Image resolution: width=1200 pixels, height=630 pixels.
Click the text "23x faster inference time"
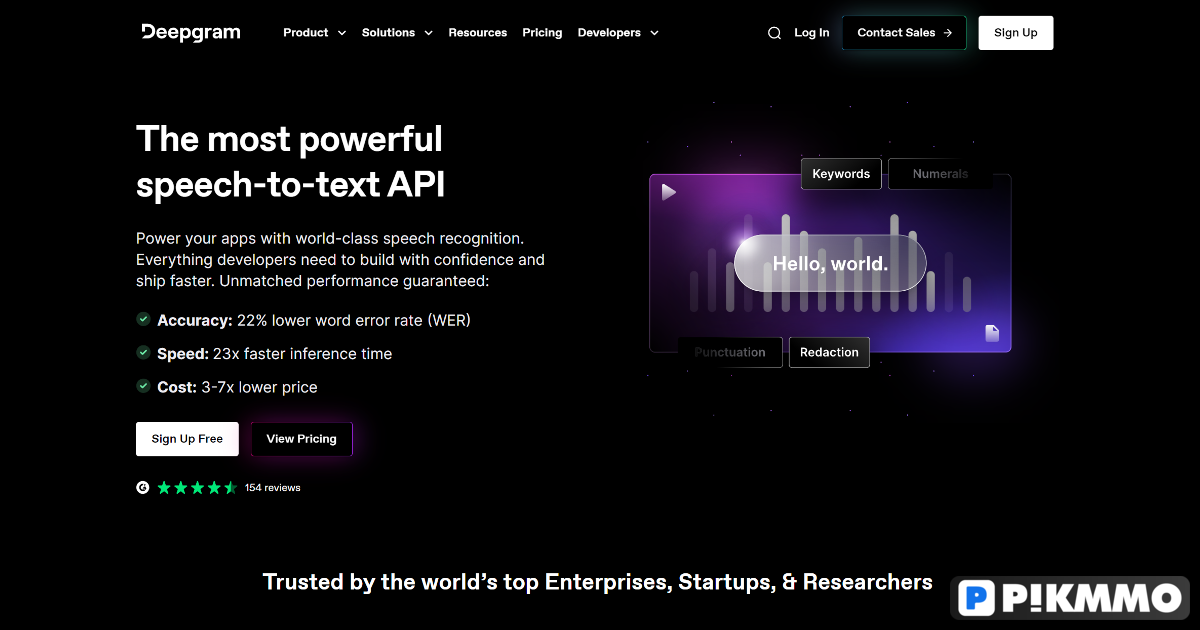[303, 353]
